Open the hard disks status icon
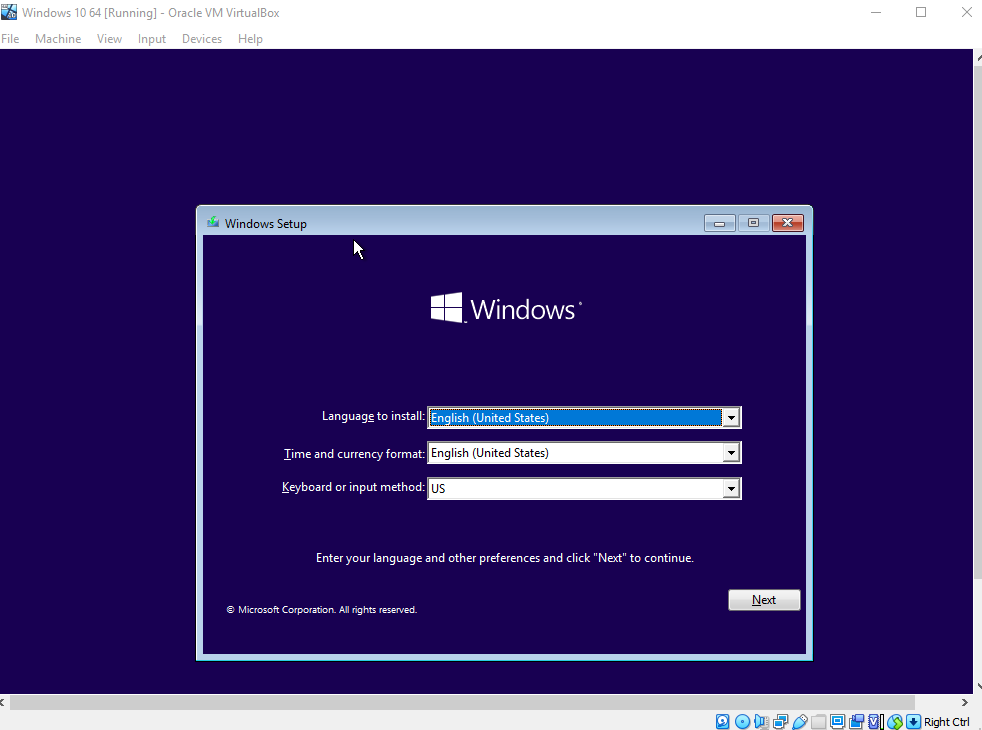Image resolution: width=982 pixels, height=730 pixels. click(721, 721)
